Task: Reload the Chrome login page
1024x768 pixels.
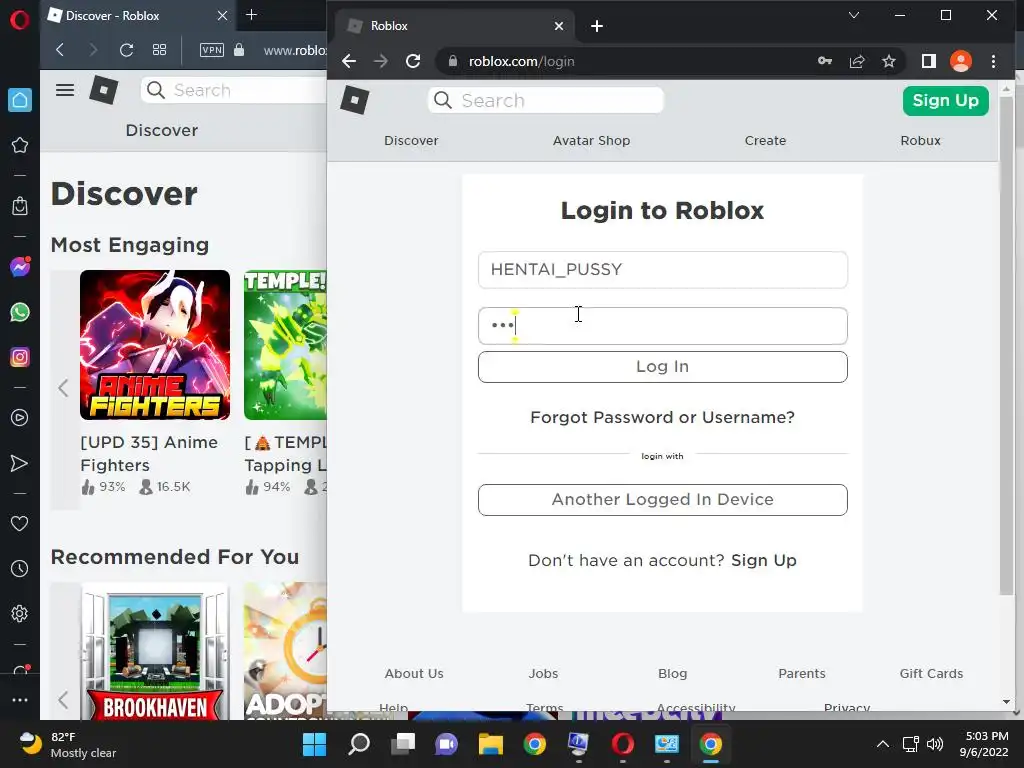Action: 413,61
